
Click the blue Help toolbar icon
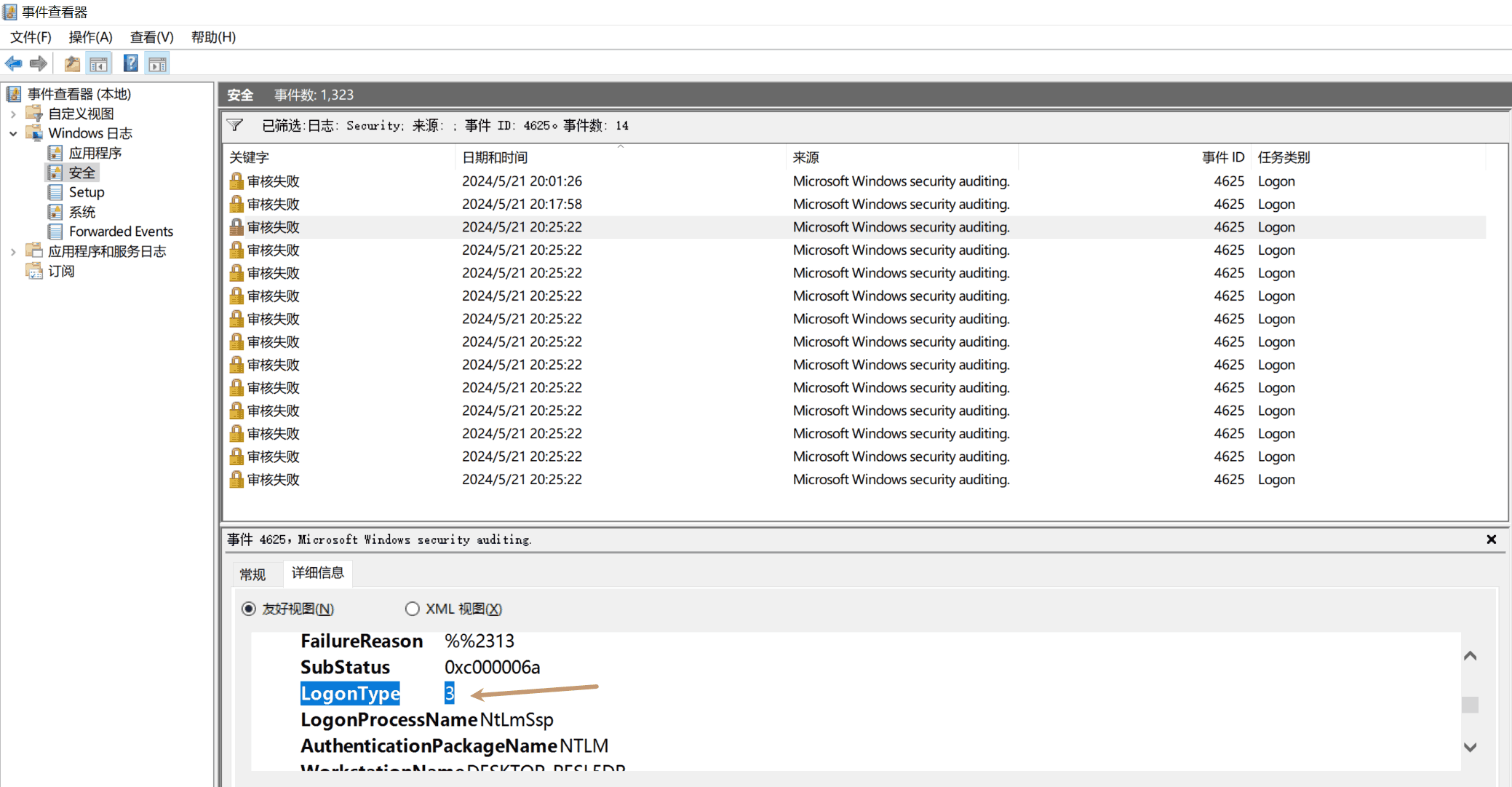(130, 64)
